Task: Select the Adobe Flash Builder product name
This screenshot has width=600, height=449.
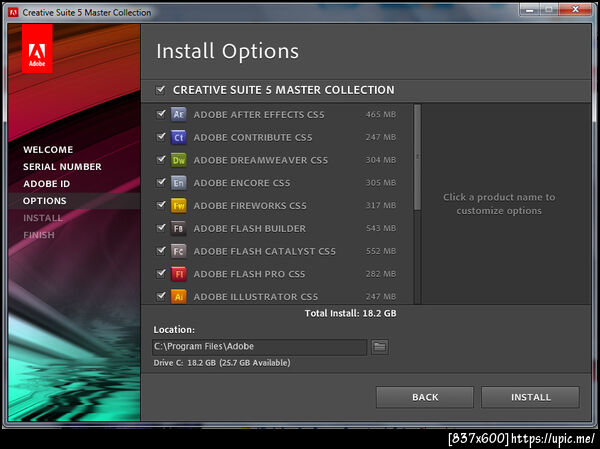Action: pyautogui.click(x=249, y=229)
